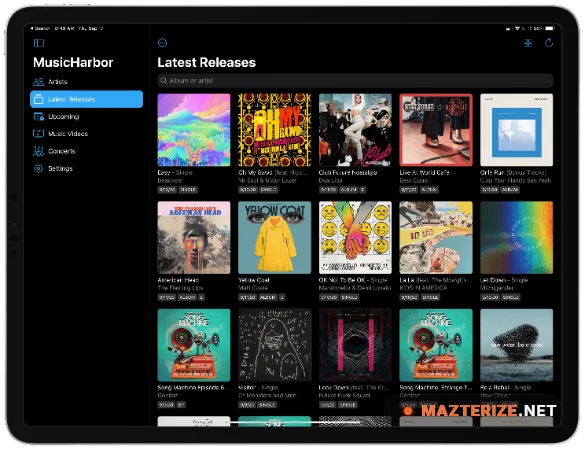Open the Visitor single sketch cover
The width and height of the screenshot is (585, 450).
(x=275, y=345)
